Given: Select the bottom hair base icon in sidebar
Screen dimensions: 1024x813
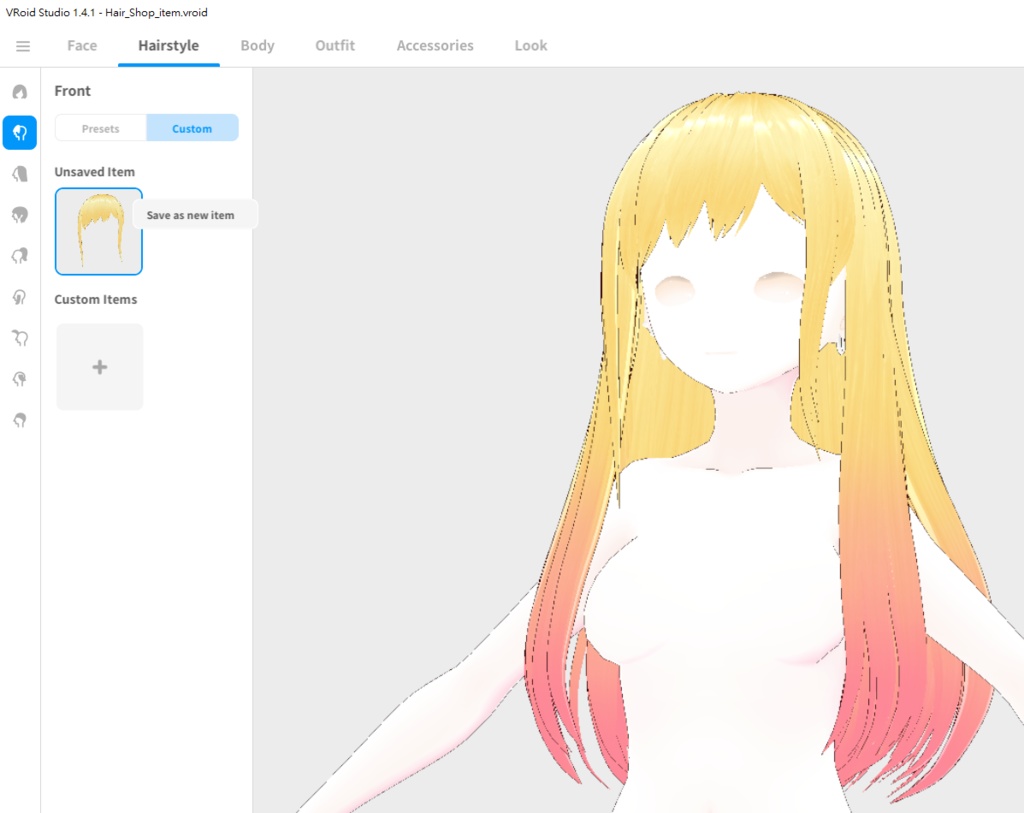Looking at the screenshot, I should [x=20, y=420].
